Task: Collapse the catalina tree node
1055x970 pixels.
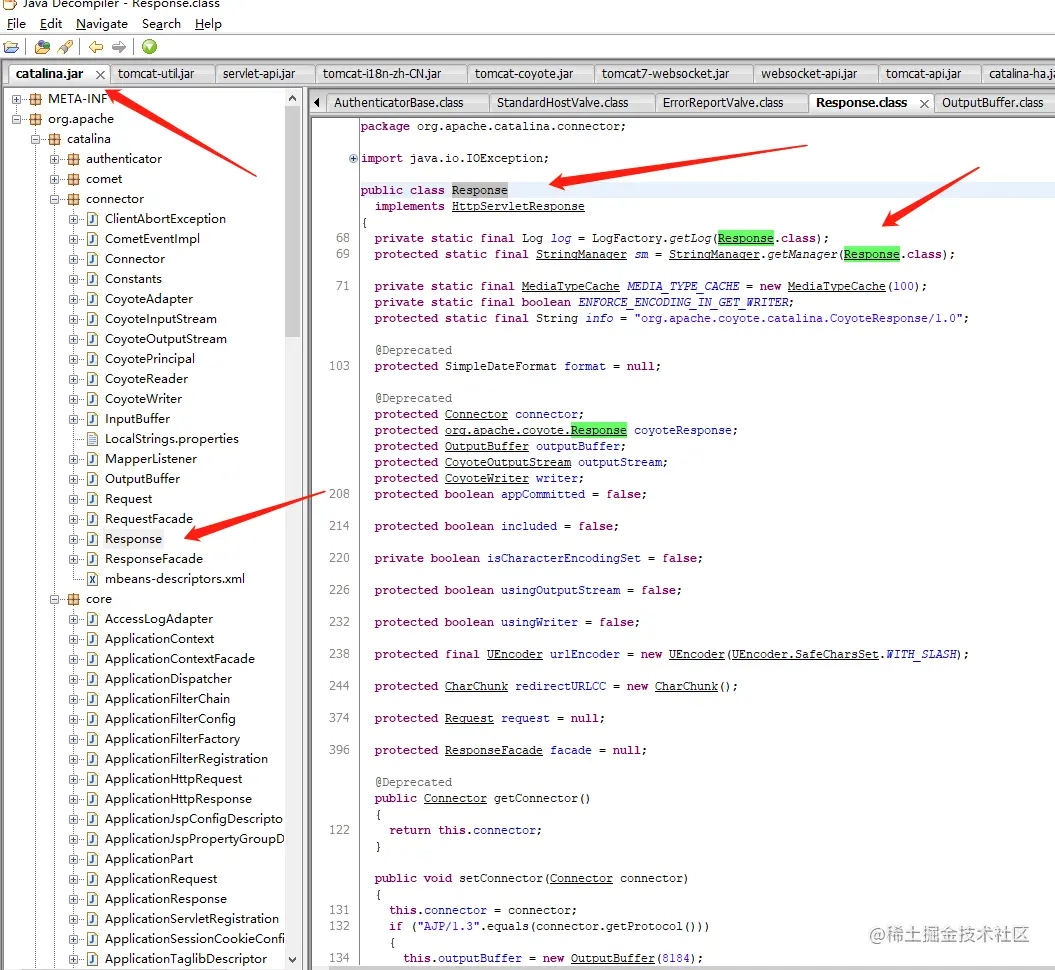Action: click(x=35, y=139)
